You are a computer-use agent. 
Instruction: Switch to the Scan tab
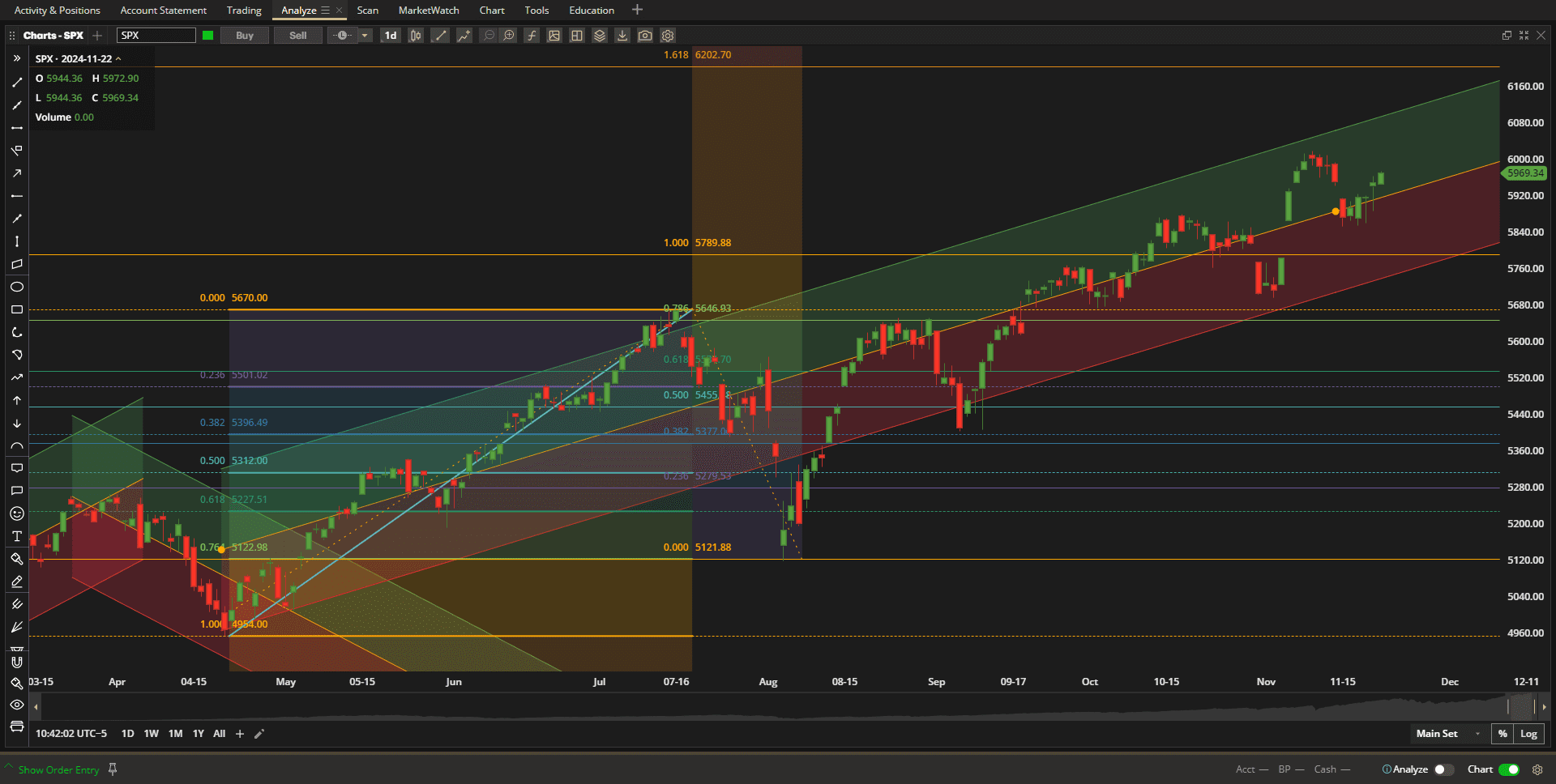tap(368, 11)
